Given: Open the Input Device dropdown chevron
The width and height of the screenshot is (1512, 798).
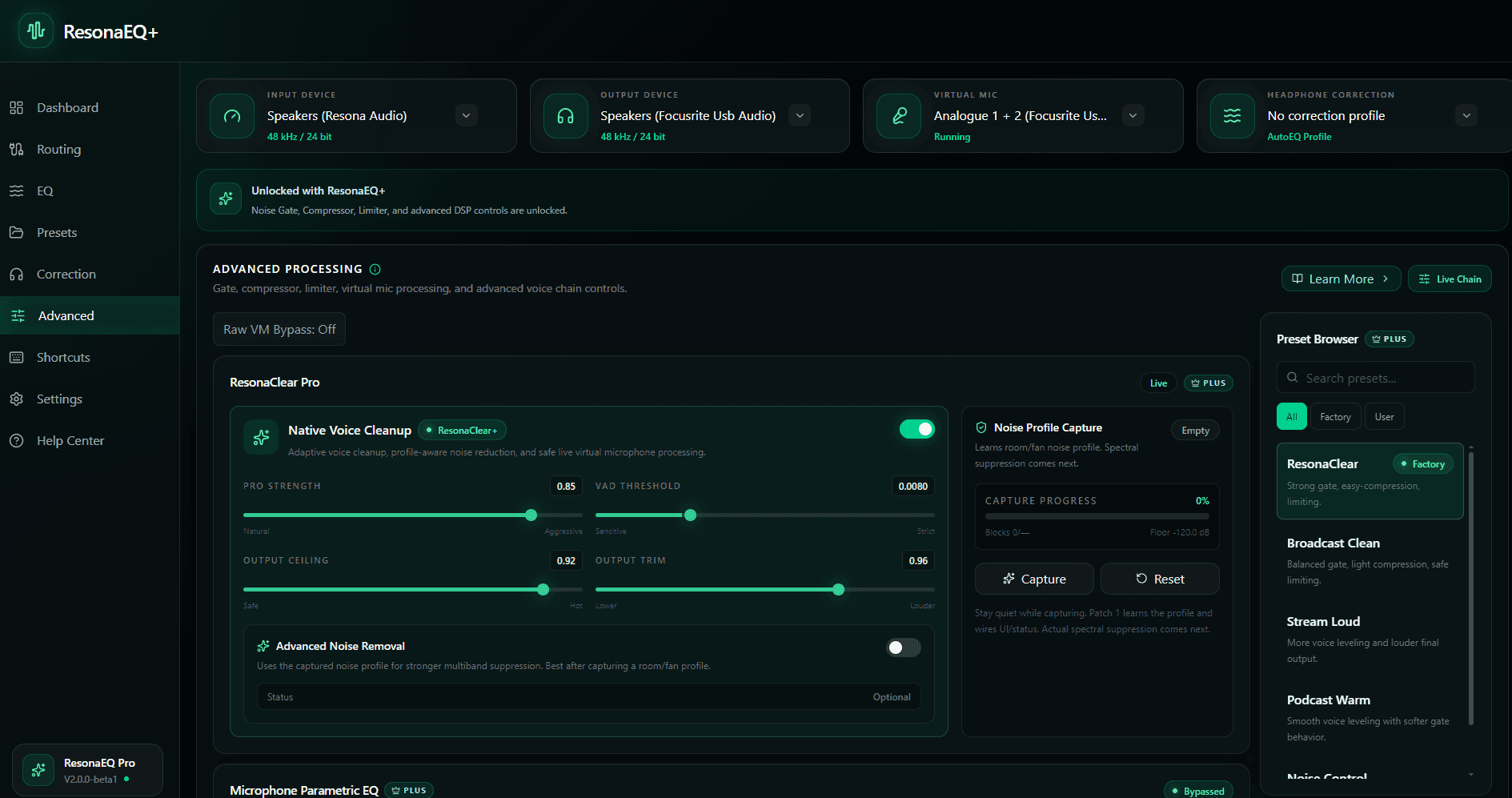Looking at the screenshot, I should tap(467, 115).
